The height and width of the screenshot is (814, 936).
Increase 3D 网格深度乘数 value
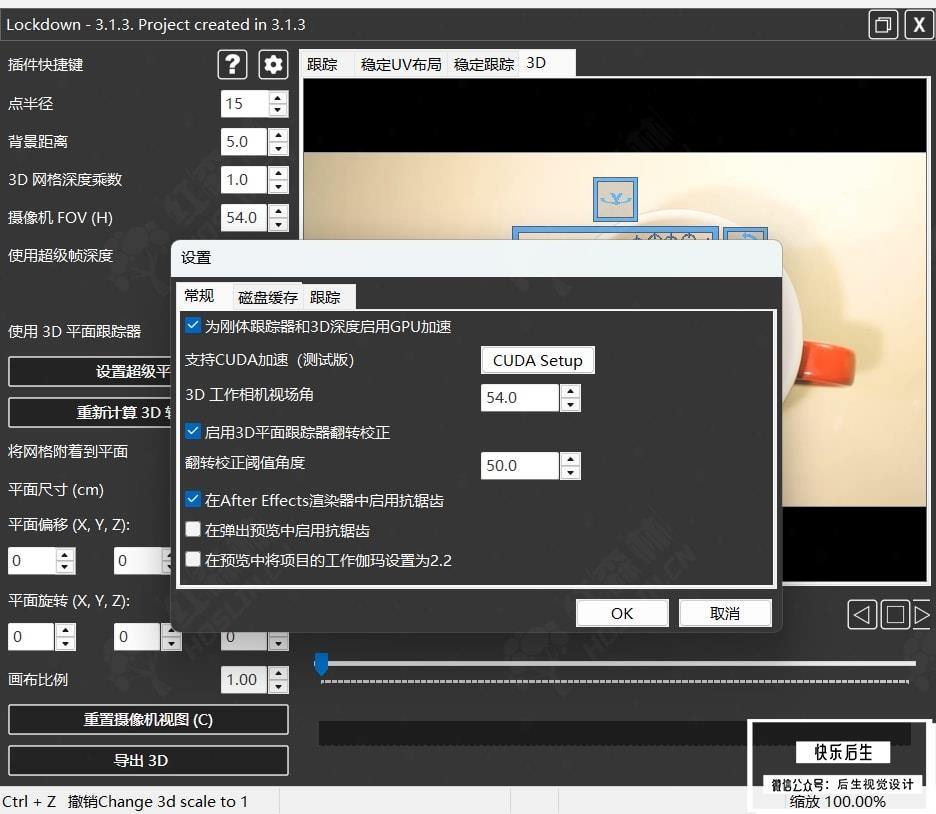click(x=278, y=174)
